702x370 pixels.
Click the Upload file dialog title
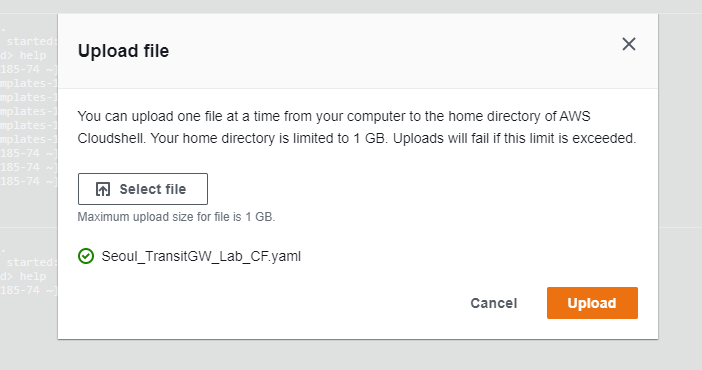(x=124, y=51)
